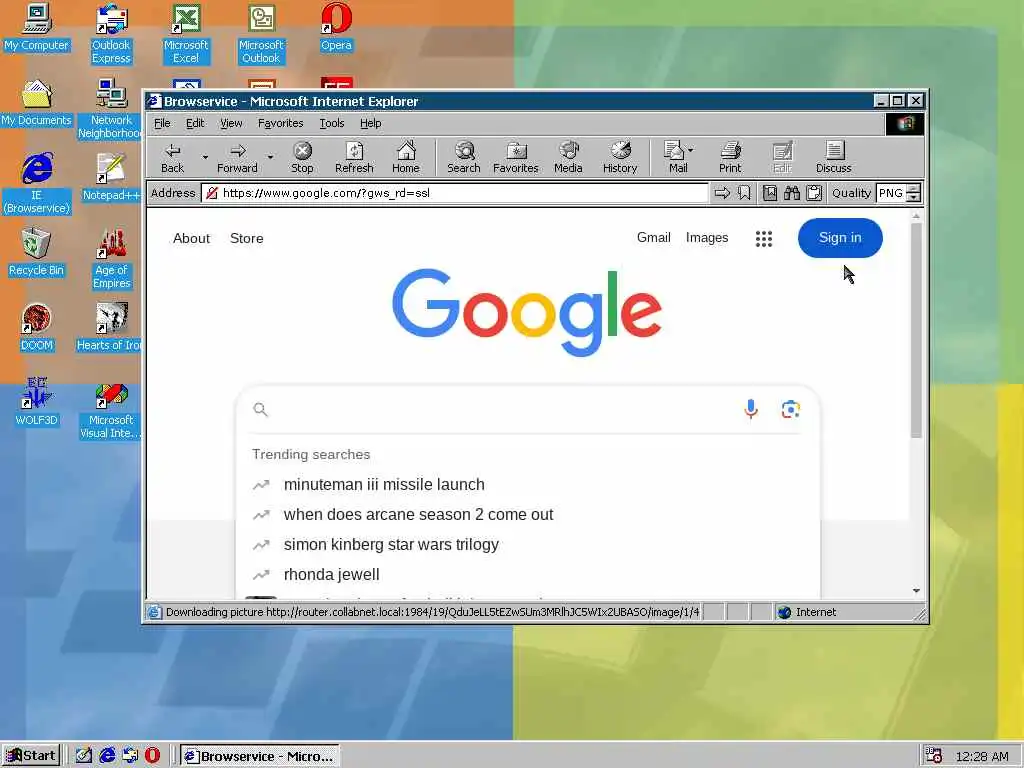The height and width of the screenshot is (768, 1024).
Task: Open the View menu
Action: click(x=231, y=123)
